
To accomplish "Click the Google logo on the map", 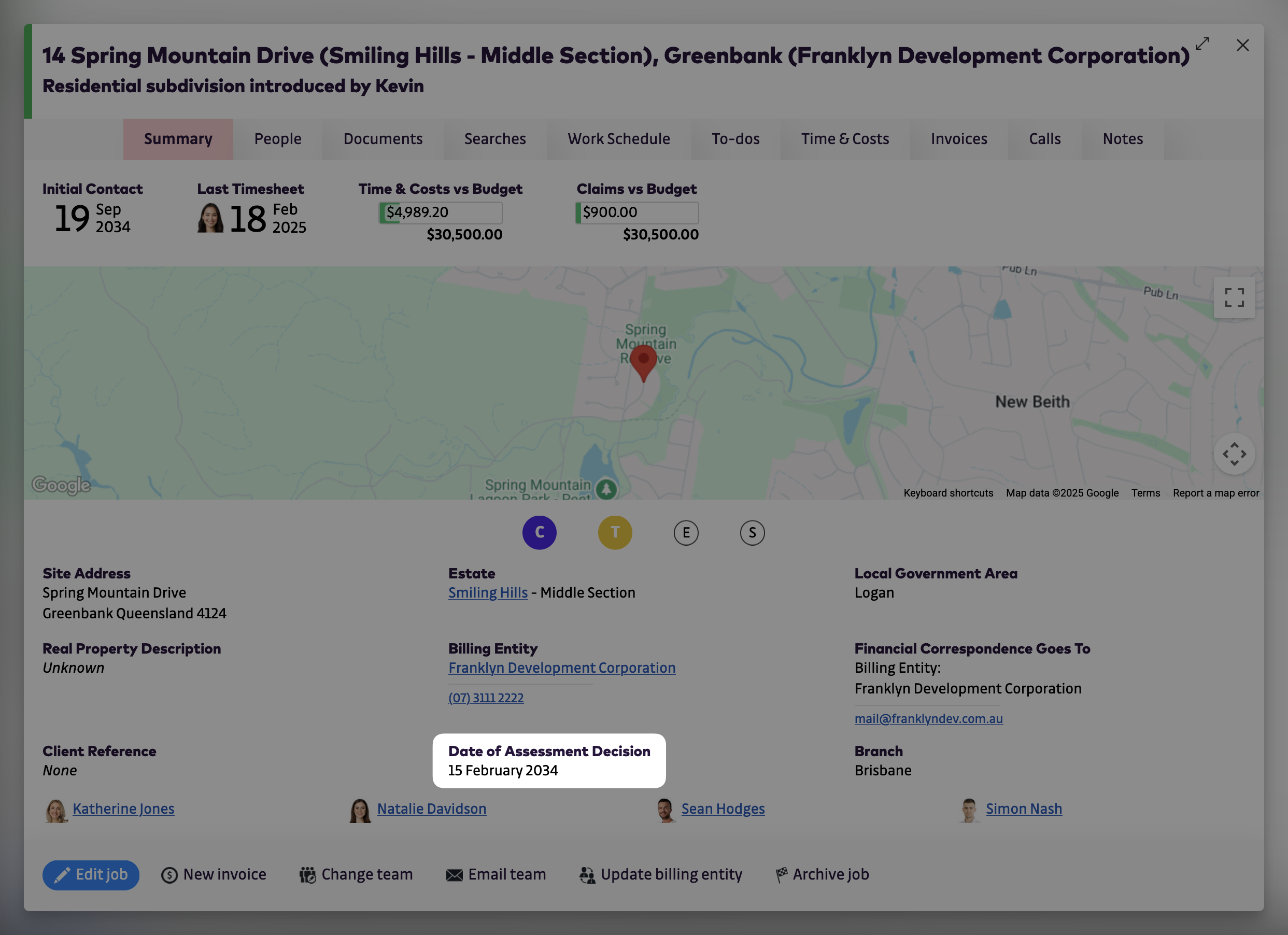I will tap(61, 486).
